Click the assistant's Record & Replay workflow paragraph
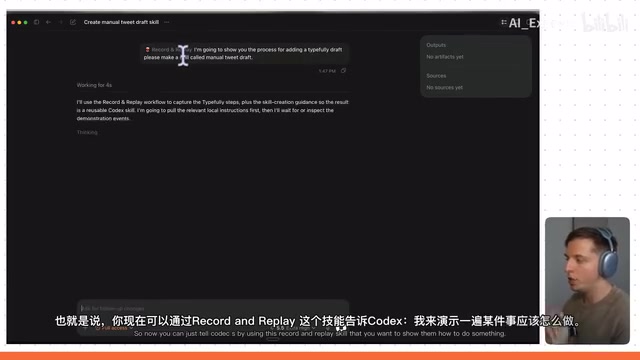 (x=213, y=110)
